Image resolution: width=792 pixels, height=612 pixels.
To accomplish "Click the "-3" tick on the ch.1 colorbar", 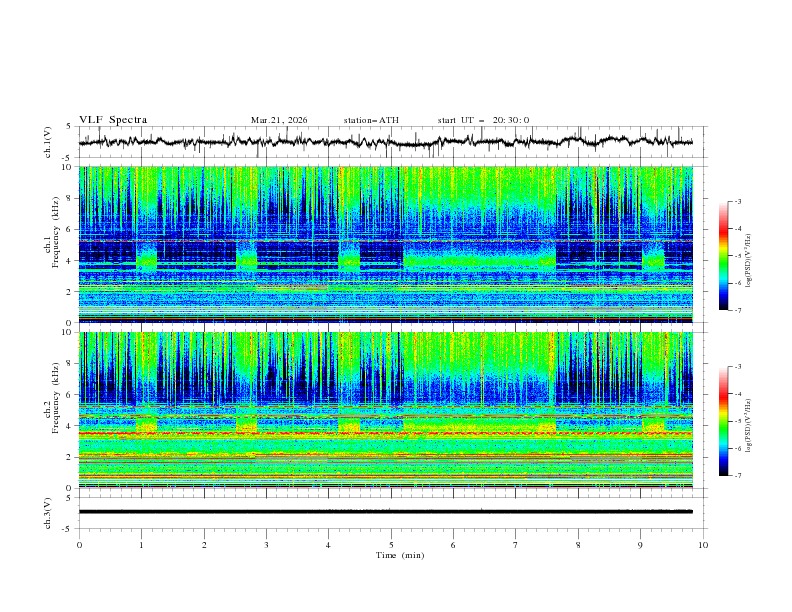I will [x=737, y=201].
